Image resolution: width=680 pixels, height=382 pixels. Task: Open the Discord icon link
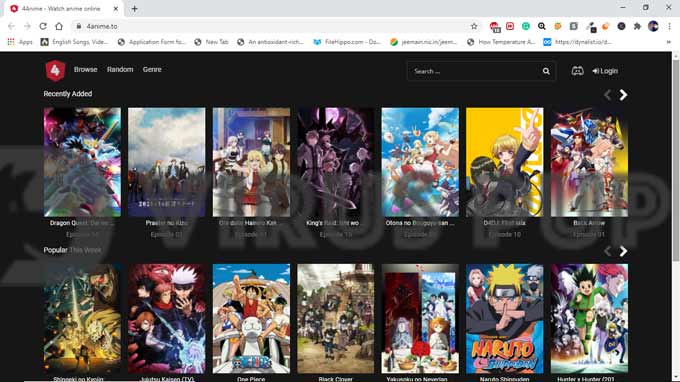click(x=577, y=71)
